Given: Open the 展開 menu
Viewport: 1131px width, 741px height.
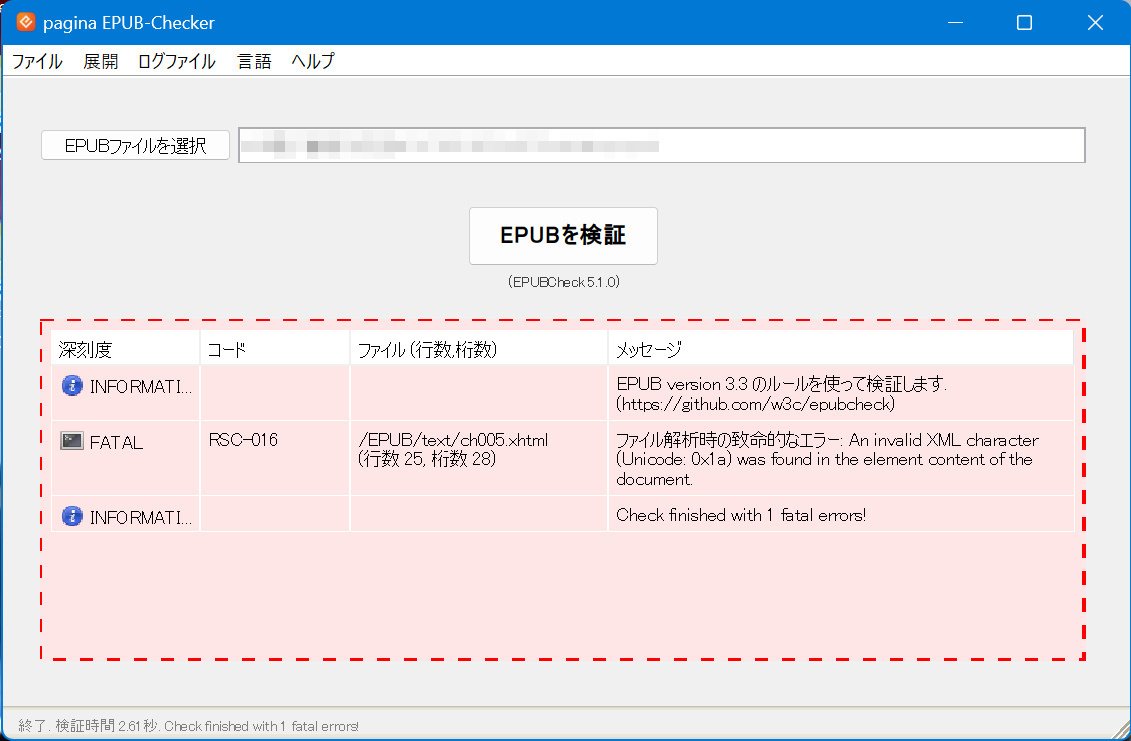Looking at the screenshot, I should (x=100, y=61).
